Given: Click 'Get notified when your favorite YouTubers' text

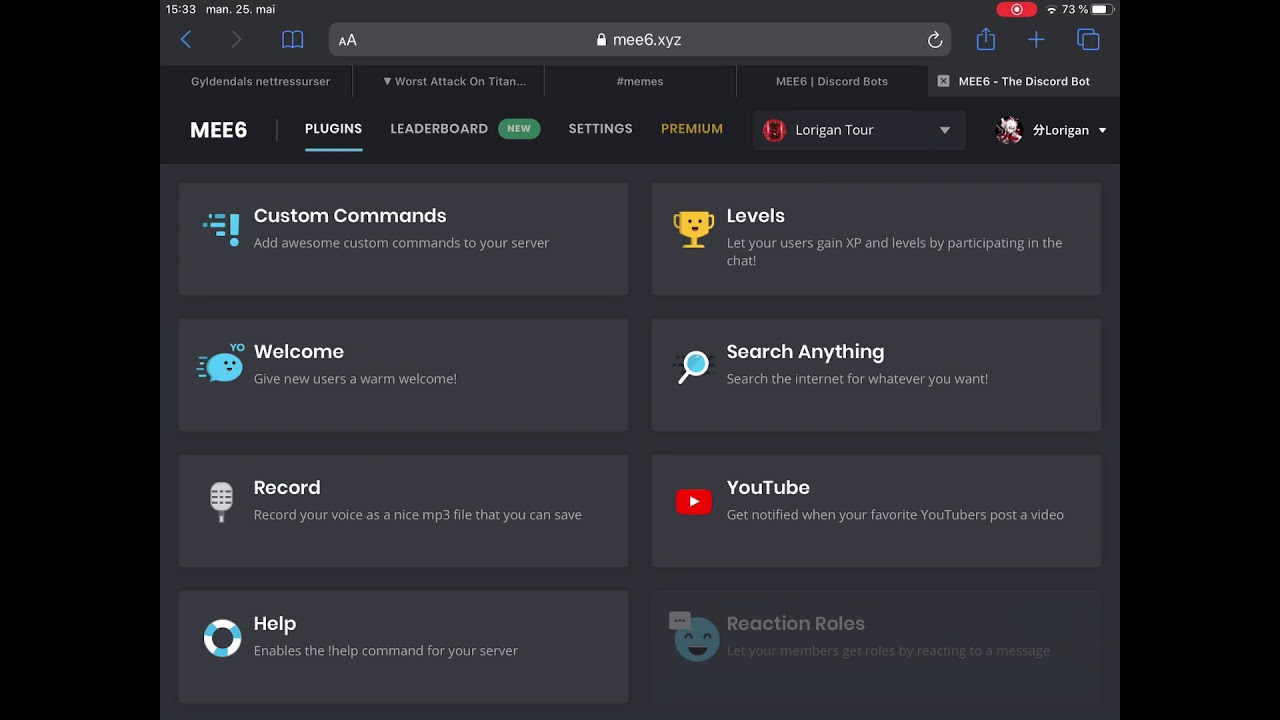Looking at the screenshot, I should 895,515.
